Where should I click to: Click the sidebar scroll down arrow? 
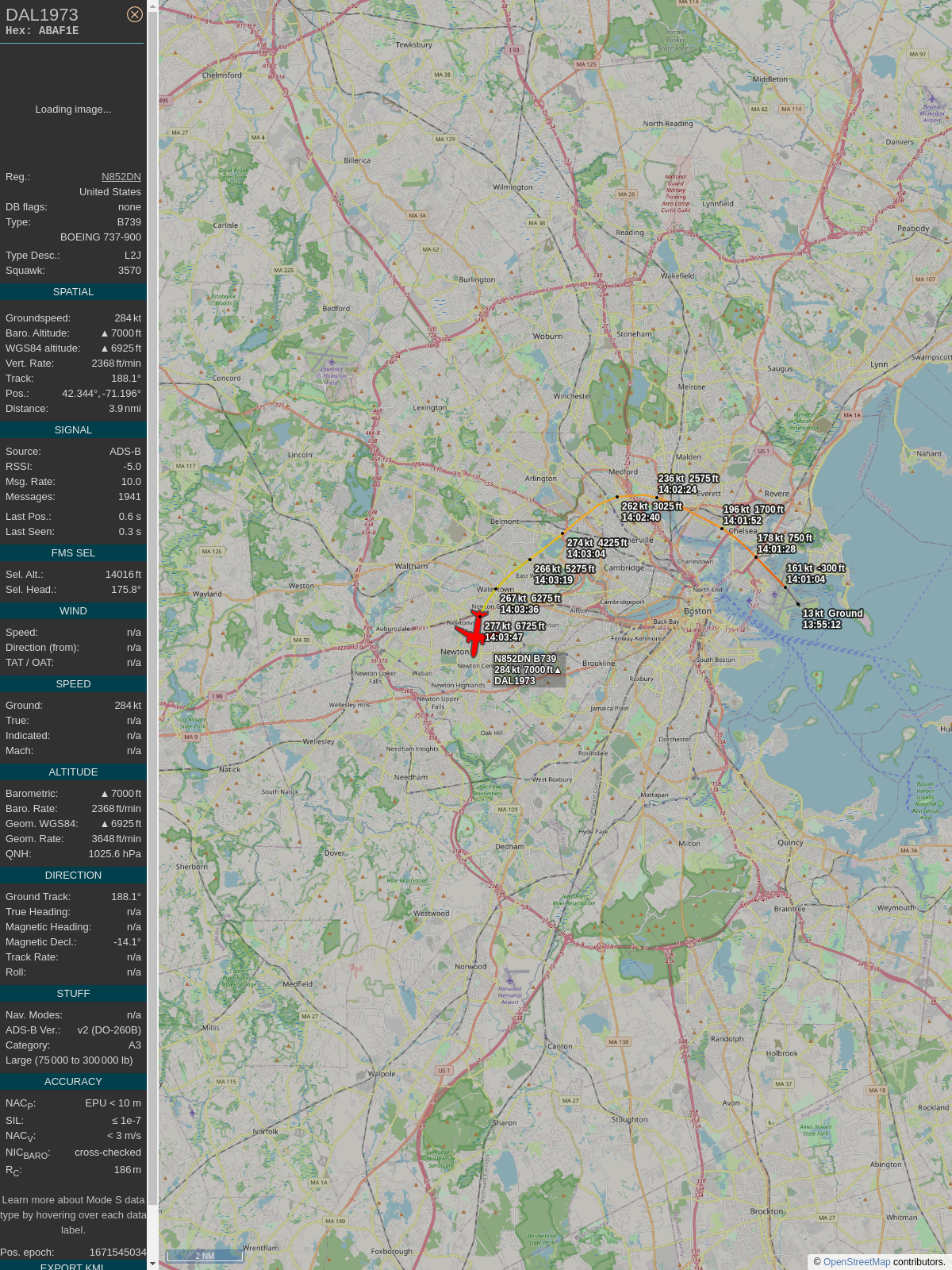(153, 1263)
